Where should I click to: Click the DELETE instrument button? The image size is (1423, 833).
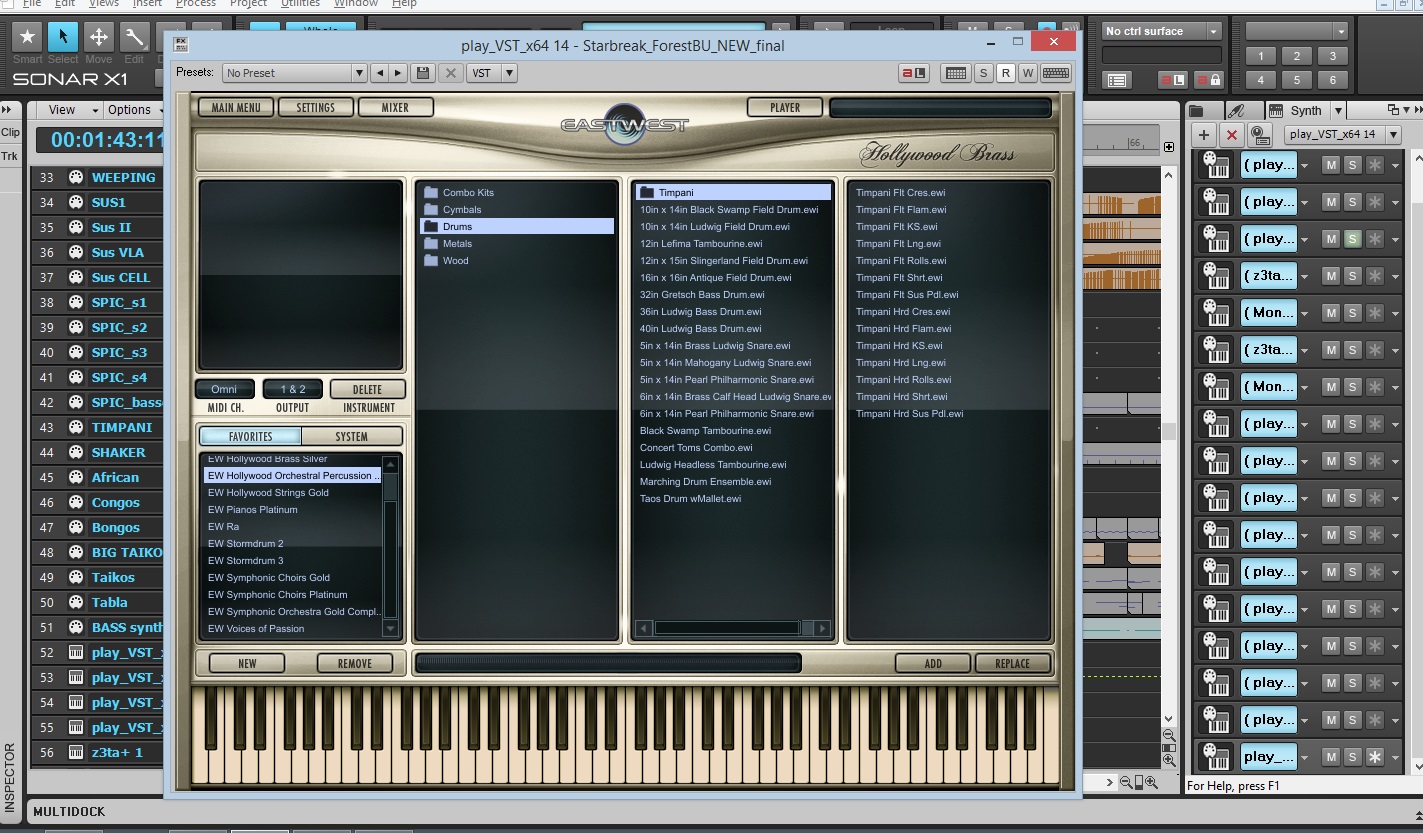coord(368,389)
